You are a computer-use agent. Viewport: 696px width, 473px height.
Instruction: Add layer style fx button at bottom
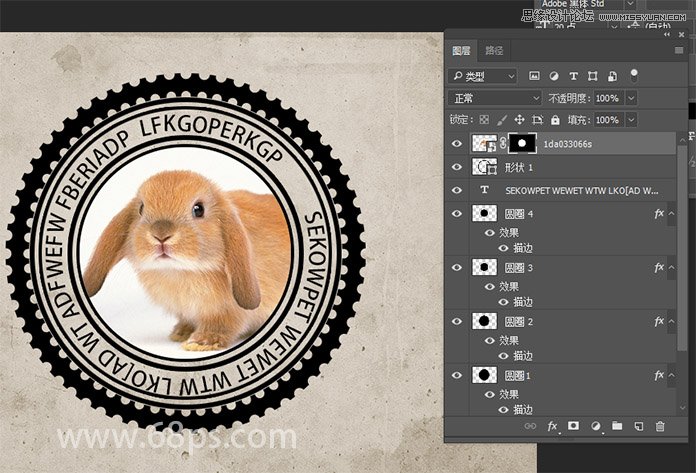coord(552,426)
